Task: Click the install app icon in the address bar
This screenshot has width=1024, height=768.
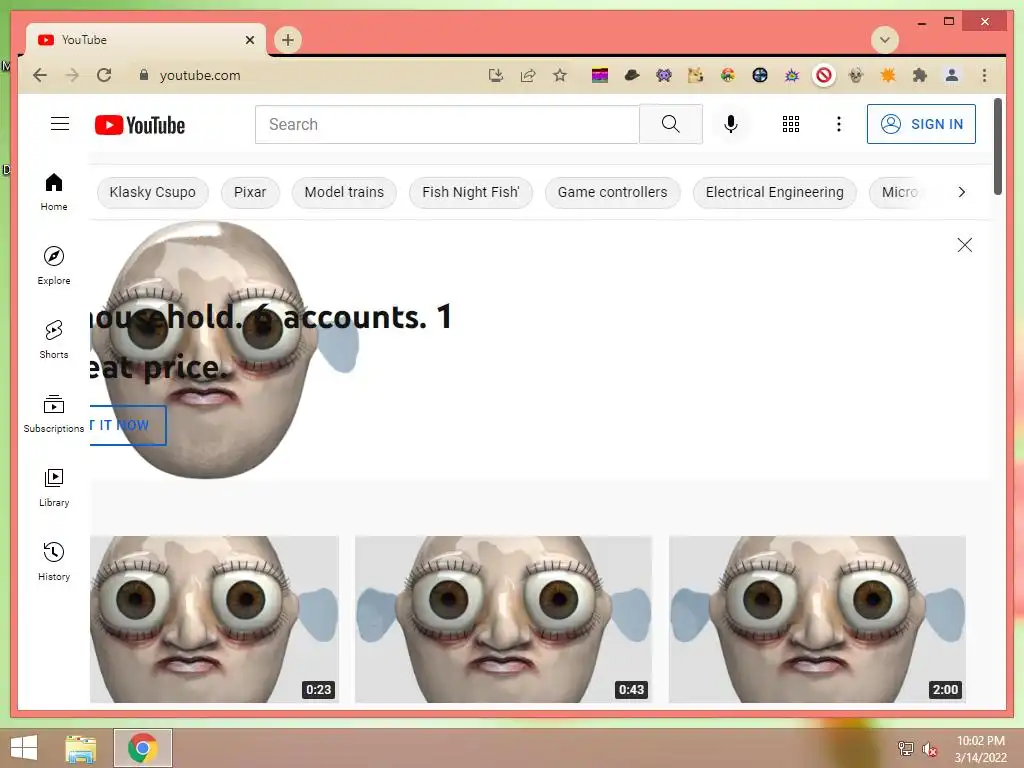Action: point(496,75)
